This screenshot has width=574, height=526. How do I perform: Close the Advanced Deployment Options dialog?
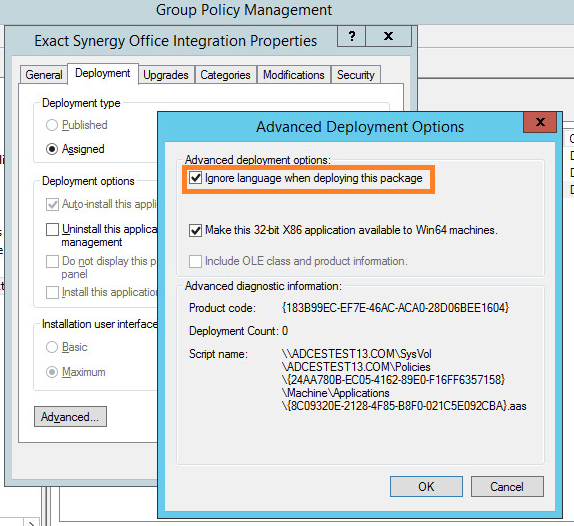[x=540, y=122]
